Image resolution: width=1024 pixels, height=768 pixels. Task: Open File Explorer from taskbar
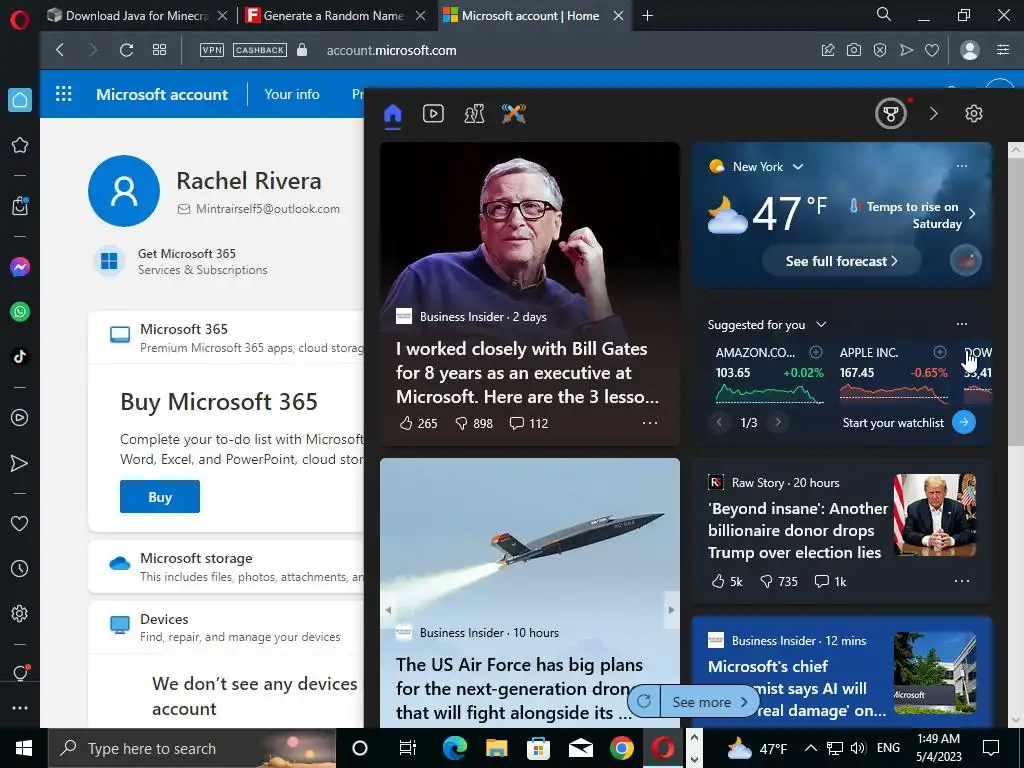coord(496,748)
